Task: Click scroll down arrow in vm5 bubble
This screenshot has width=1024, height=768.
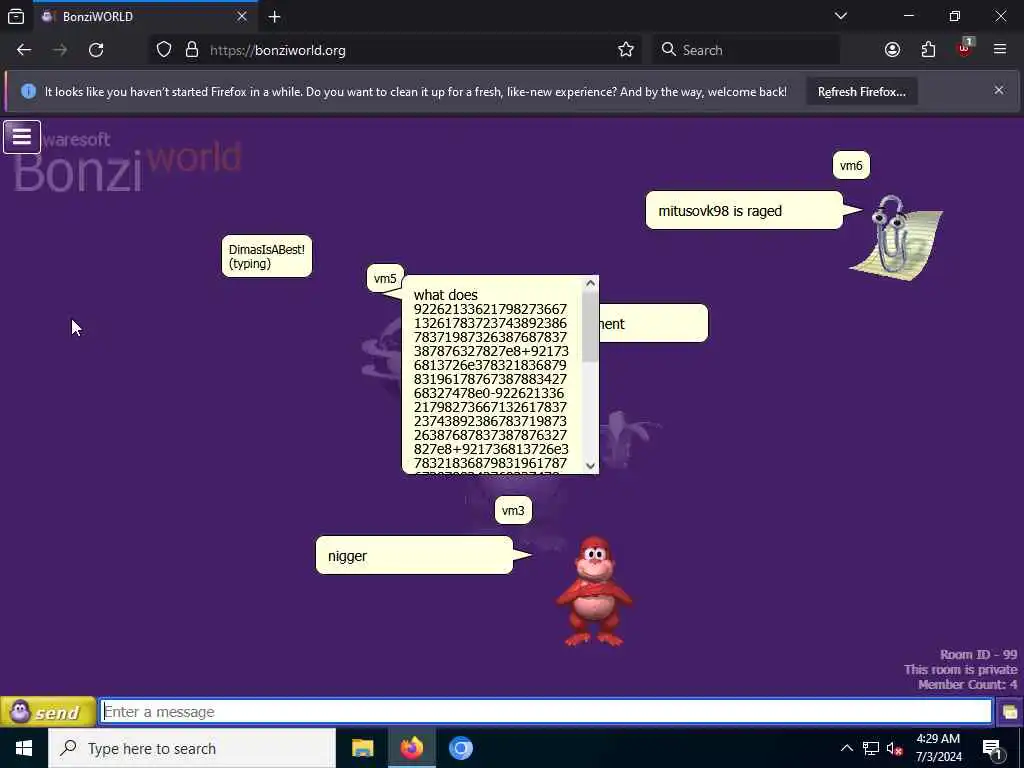Action: pyautogui.click(x=590, y=466)
